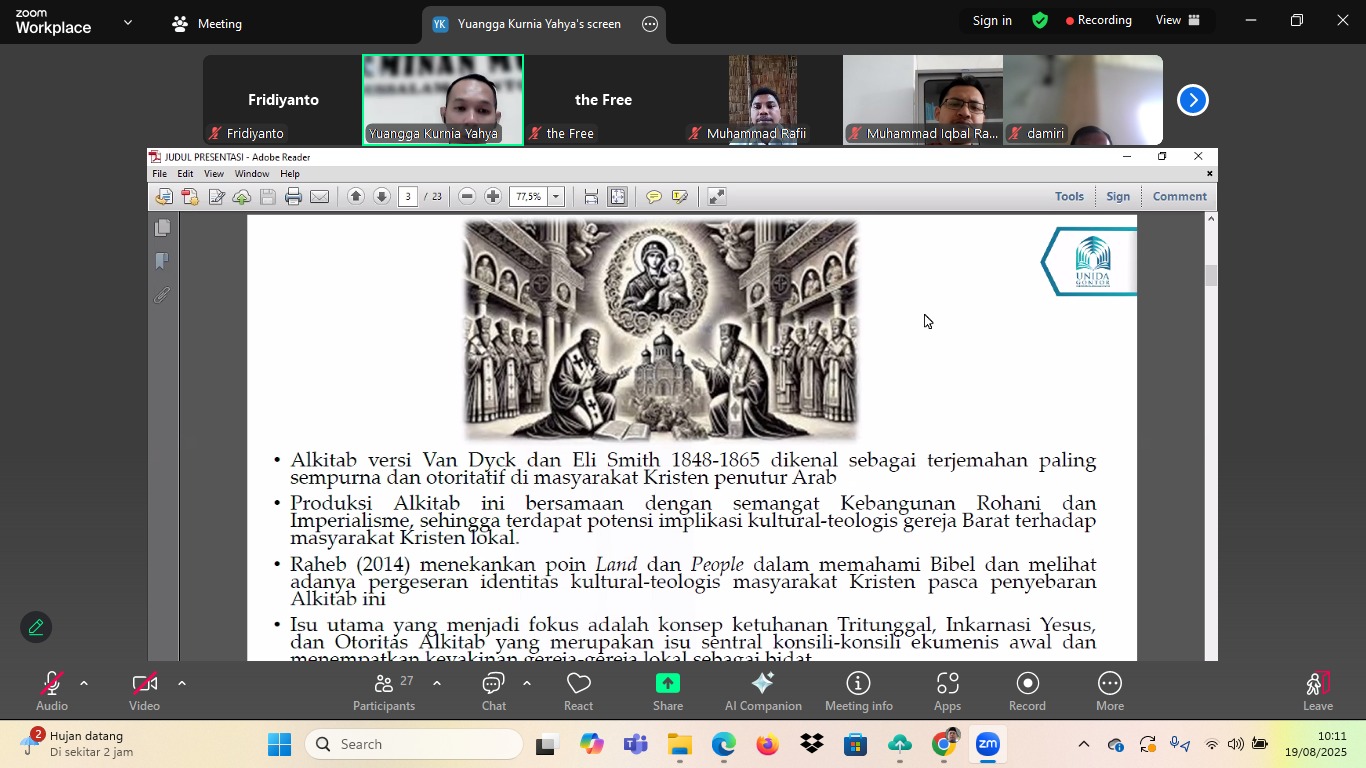The image size is (1366, 768).
Task: Open the Zoom Apps panel
Action: click(x=948, y=691)
